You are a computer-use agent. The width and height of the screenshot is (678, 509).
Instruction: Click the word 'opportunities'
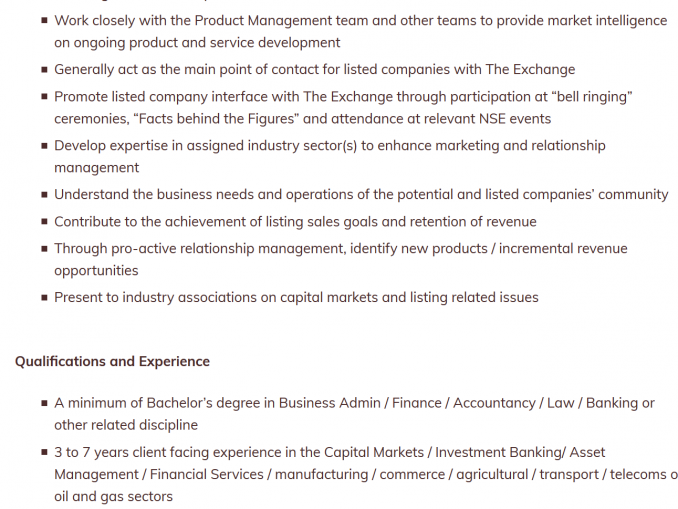coord(96,271)
